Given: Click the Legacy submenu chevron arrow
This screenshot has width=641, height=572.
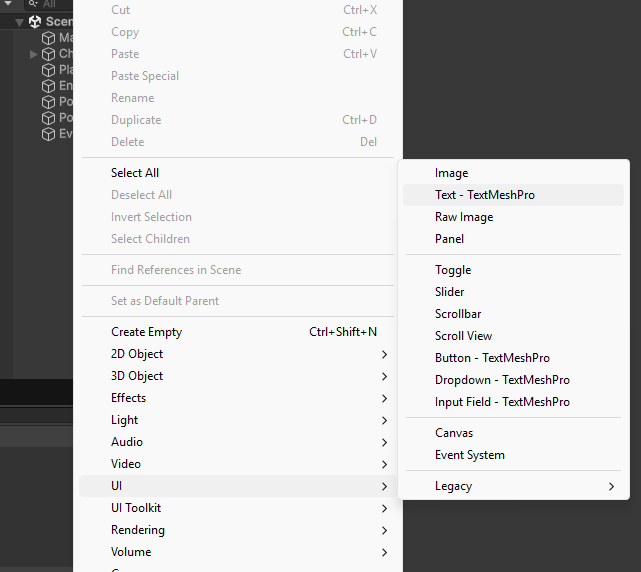Looking at the screenshot, I should coord(612,487).
